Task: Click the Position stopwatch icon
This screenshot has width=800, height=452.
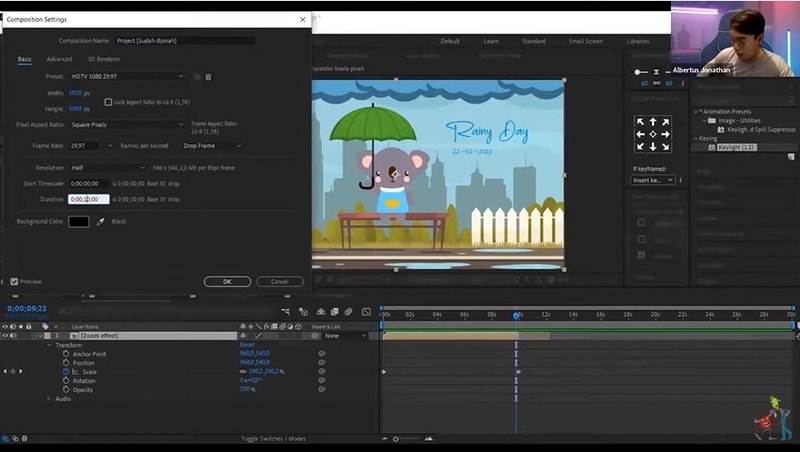Action: (66, 362)
